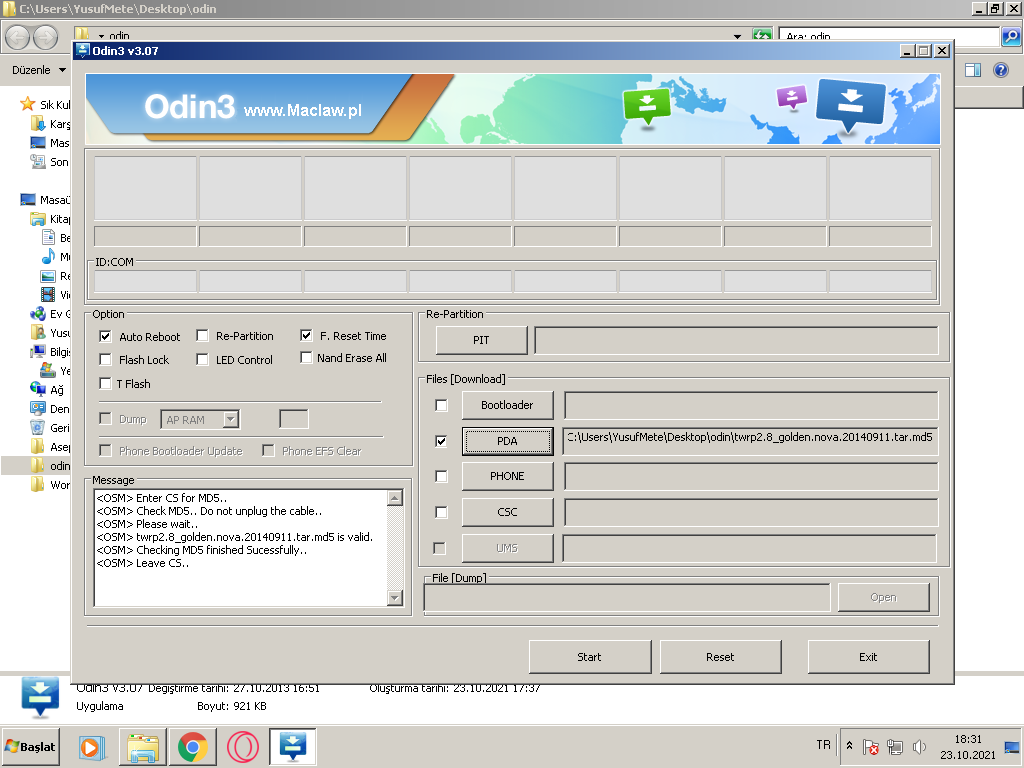
Task: Exit the Odin3 application
Action: tap(869, 656)
